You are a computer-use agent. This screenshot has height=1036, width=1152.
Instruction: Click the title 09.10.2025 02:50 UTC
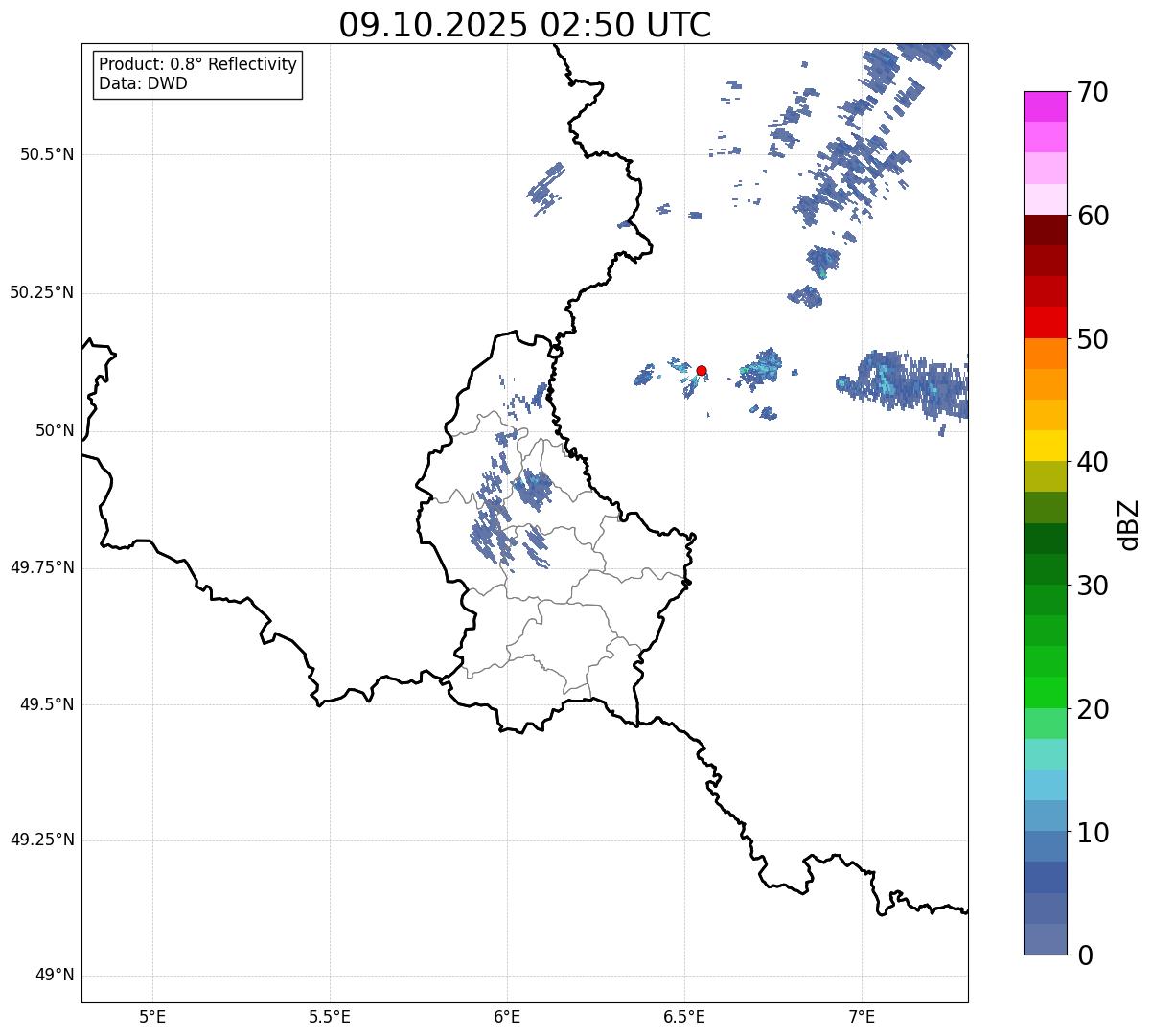pos(525,24)
